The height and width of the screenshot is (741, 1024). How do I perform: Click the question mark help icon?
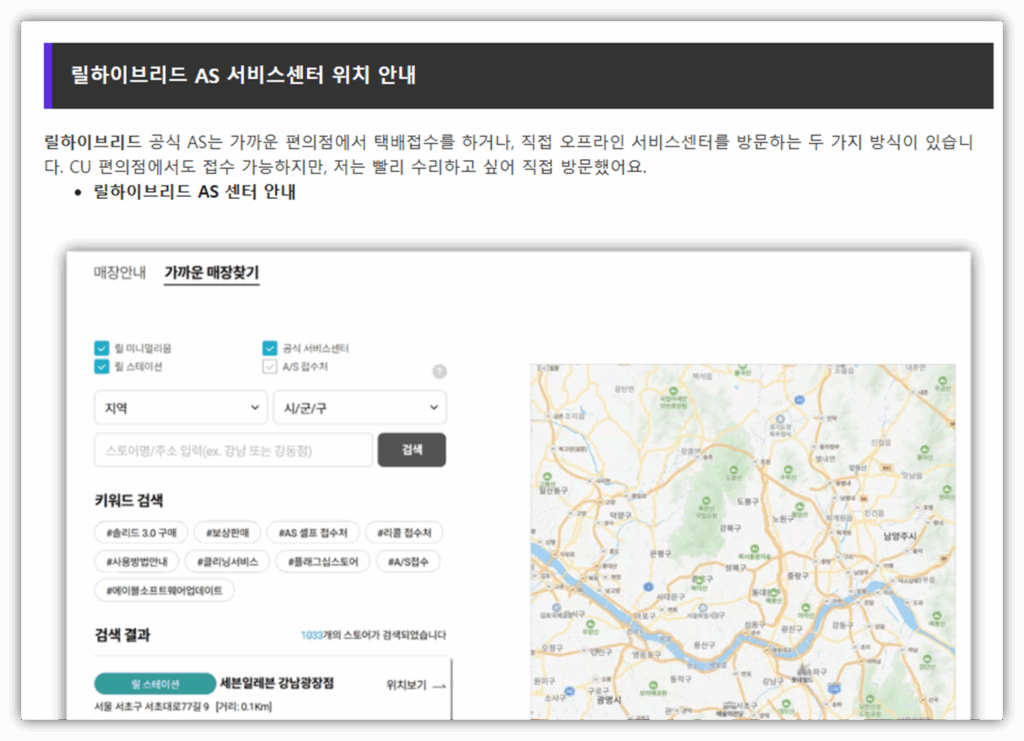coord(440,371)
